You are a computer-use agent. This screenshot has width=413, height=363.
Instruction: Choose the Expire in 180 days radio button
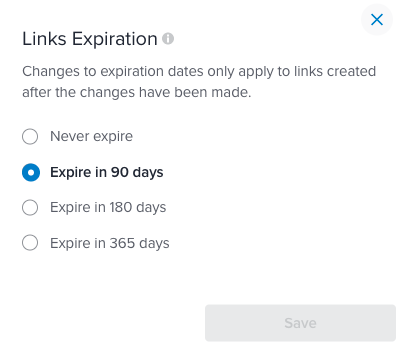click(30, 208)
